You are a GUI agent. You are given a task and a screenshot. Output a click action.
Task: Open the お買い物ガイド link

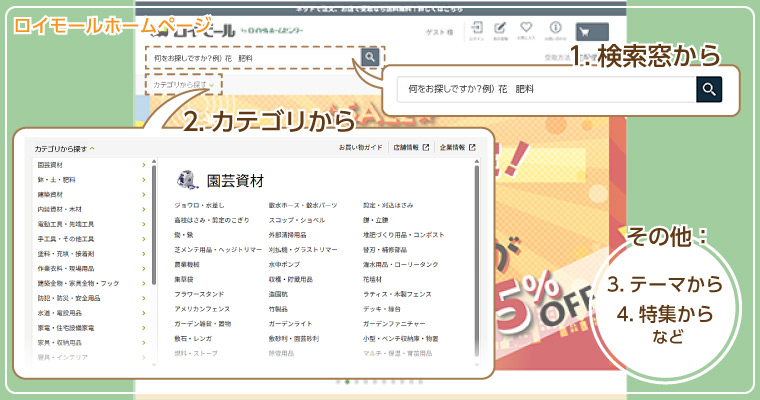pos(361,147)
